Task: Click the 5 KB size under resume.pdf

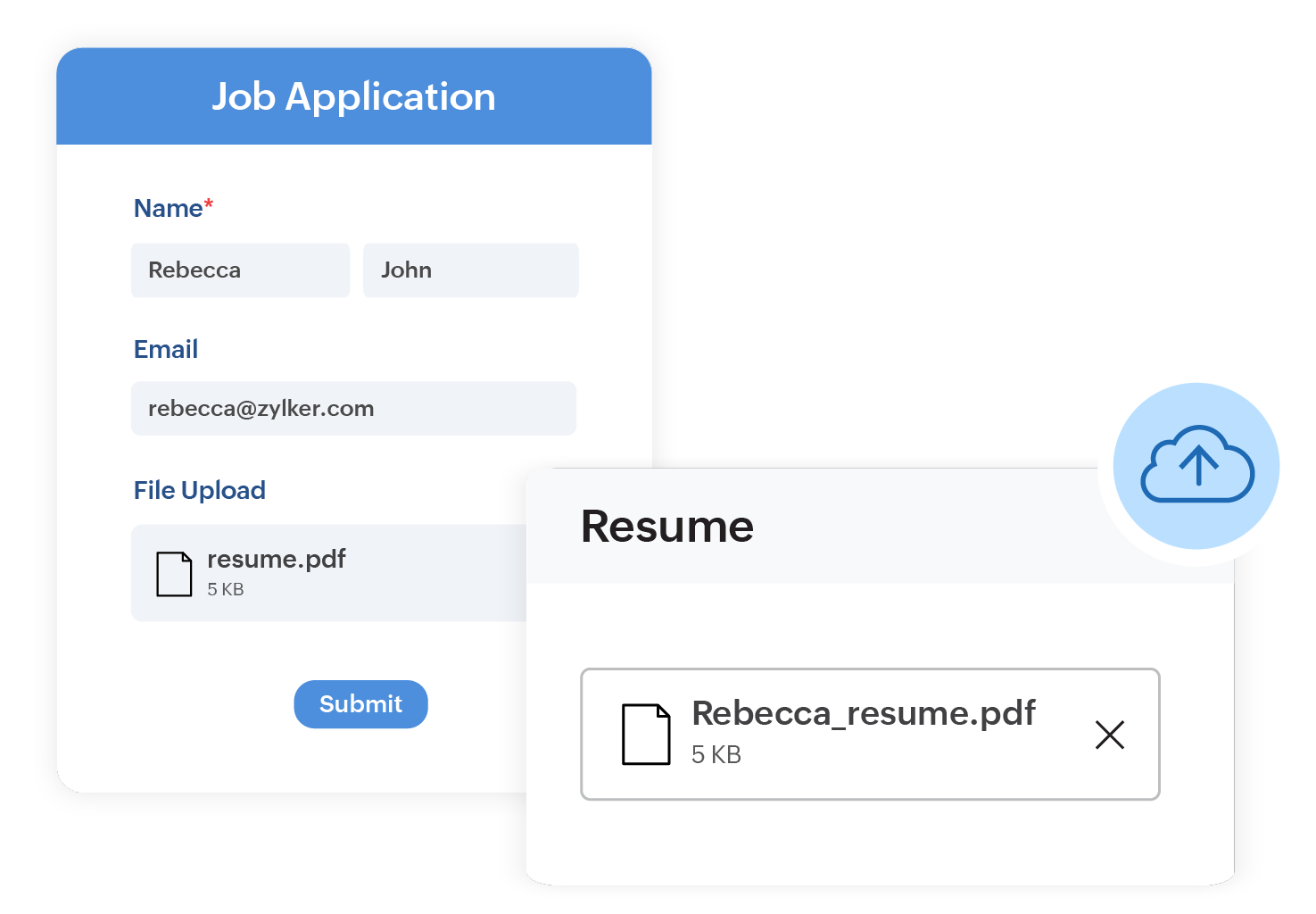Action: [225, 589]
